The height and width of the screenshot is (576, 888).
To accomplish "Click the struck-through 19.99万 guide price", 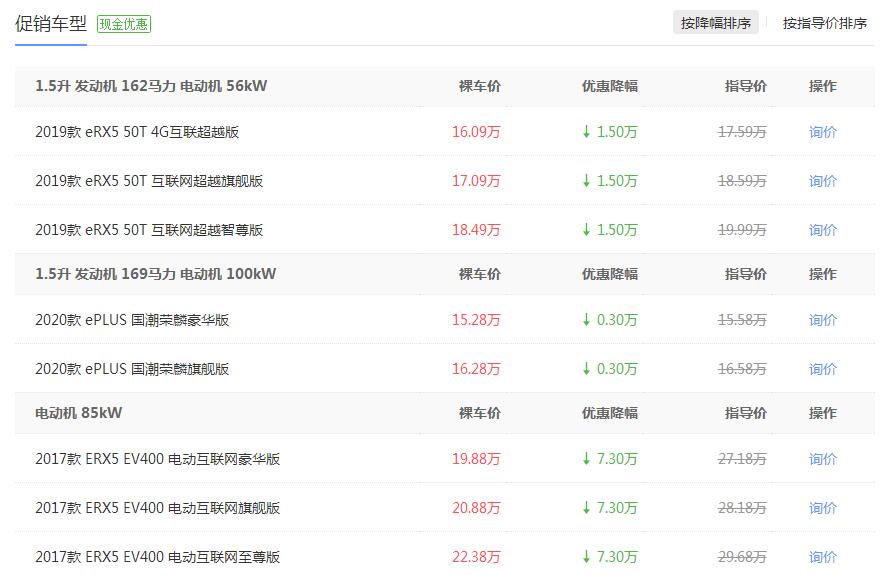I will click(742, 230).
